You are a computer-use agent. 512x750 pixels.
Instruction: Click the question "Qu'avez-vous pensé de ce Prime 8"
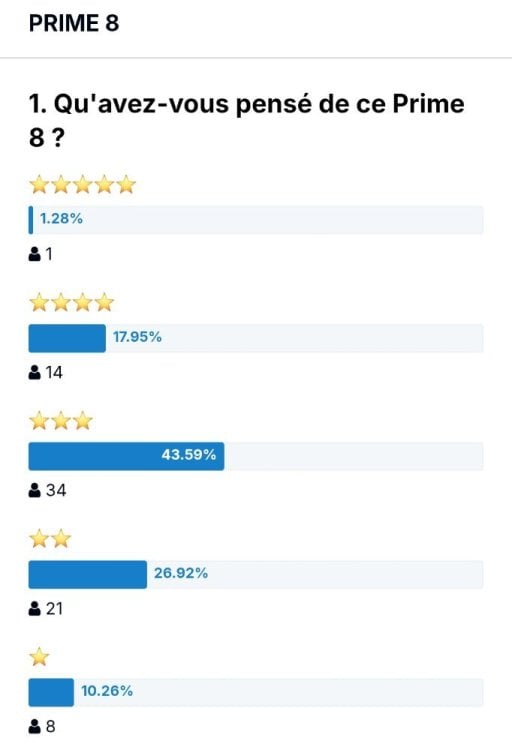point(247,120)
